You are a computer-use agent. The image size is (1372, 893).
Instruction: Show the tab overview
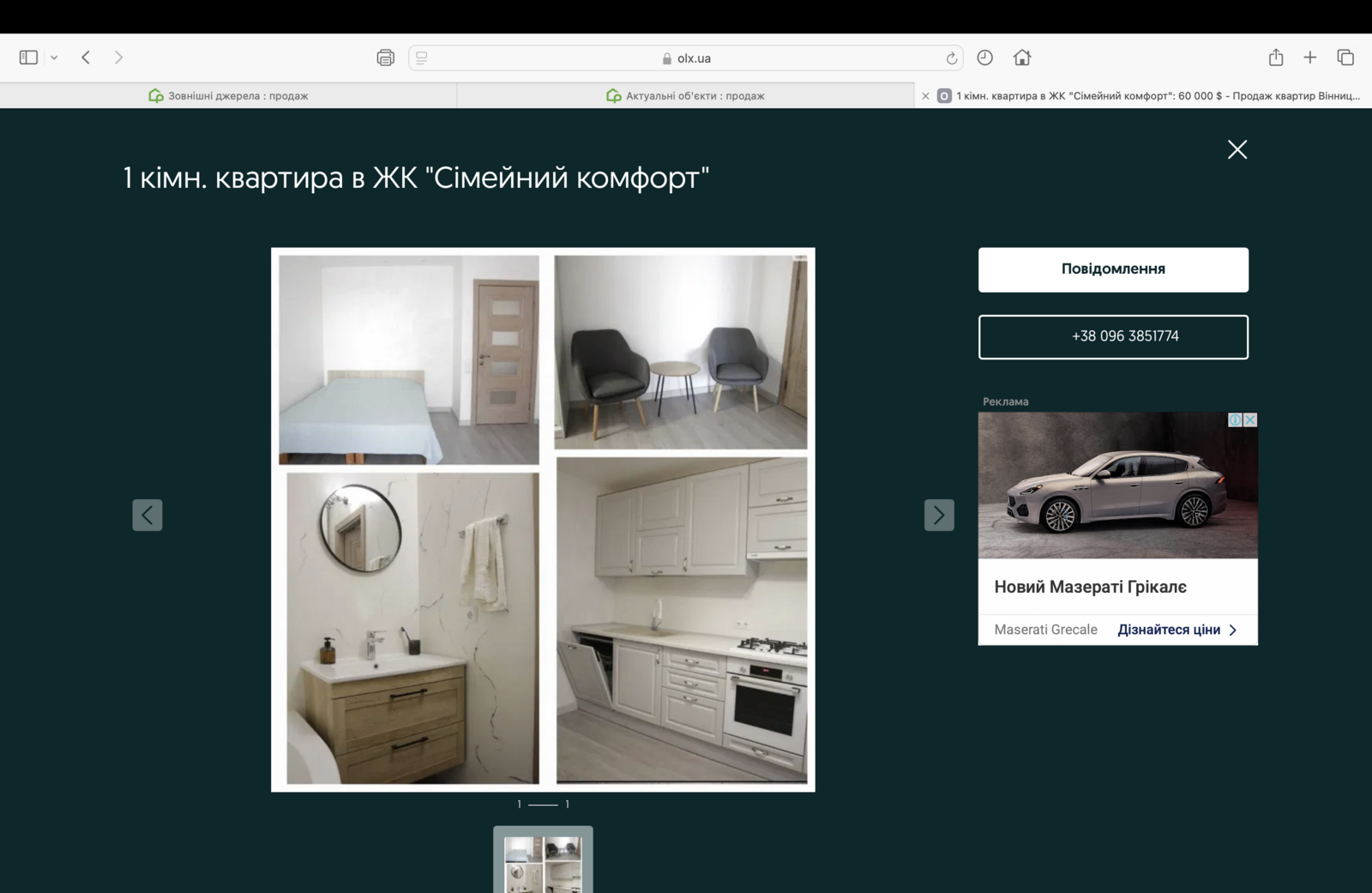point(1345,57)
